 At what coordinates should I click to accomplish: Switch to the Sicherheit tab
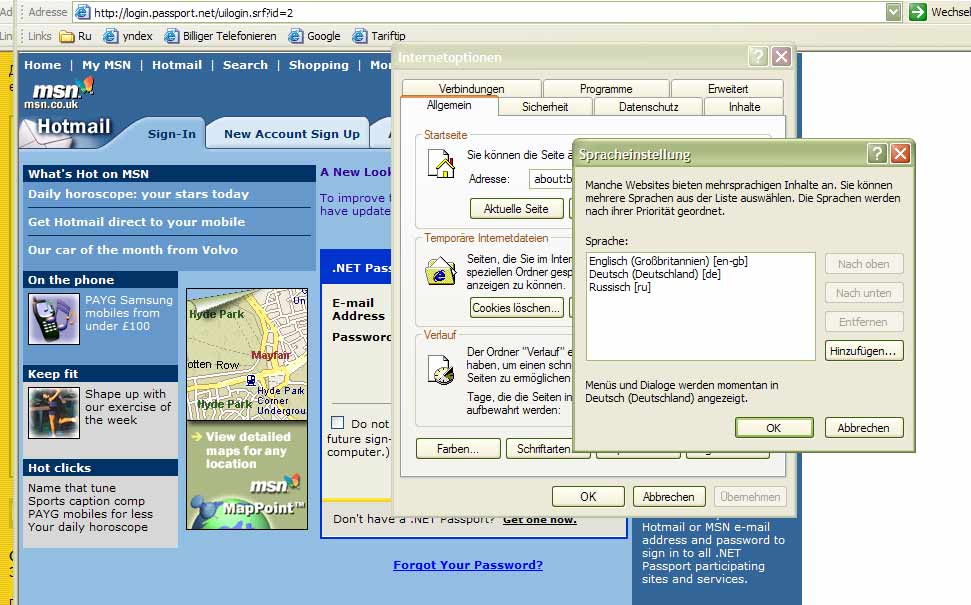tap(545, 107)
